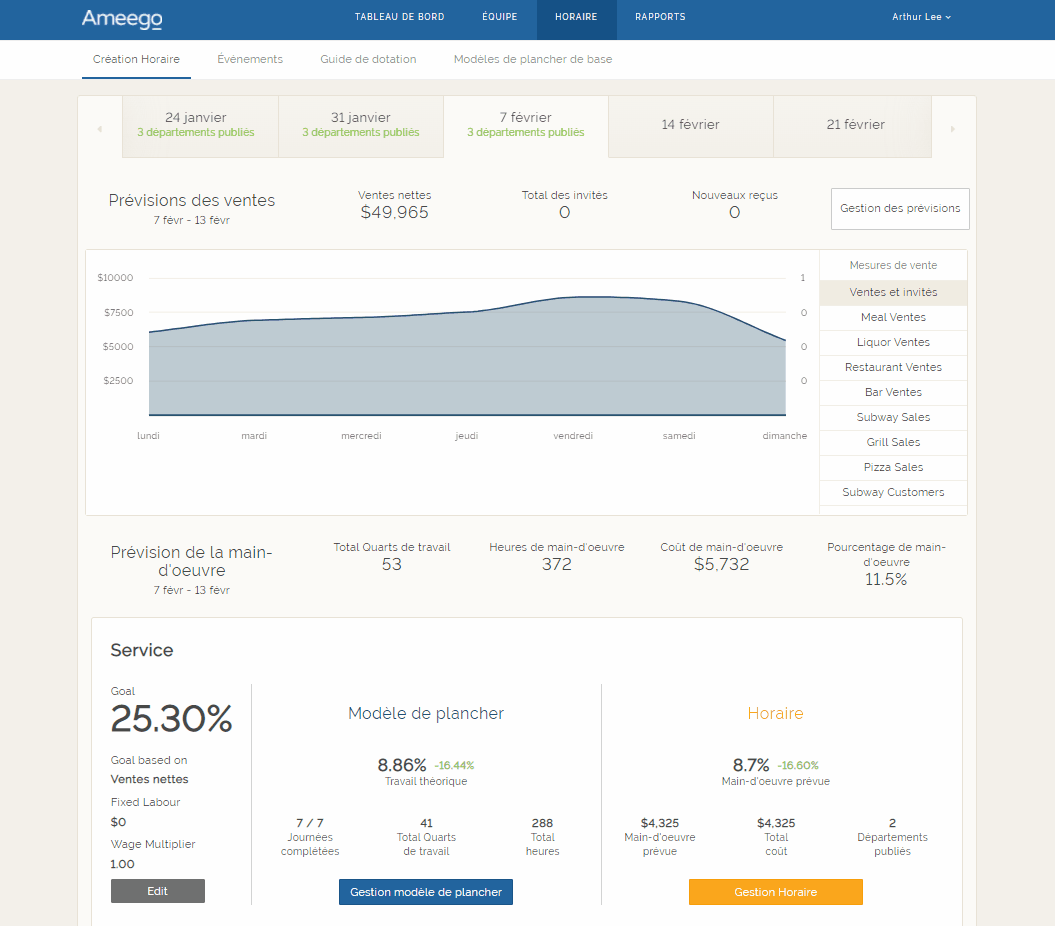Screen dimensions: 1055x926
Task: Go to previous weeks with left arrow
Action: point(99,129)
